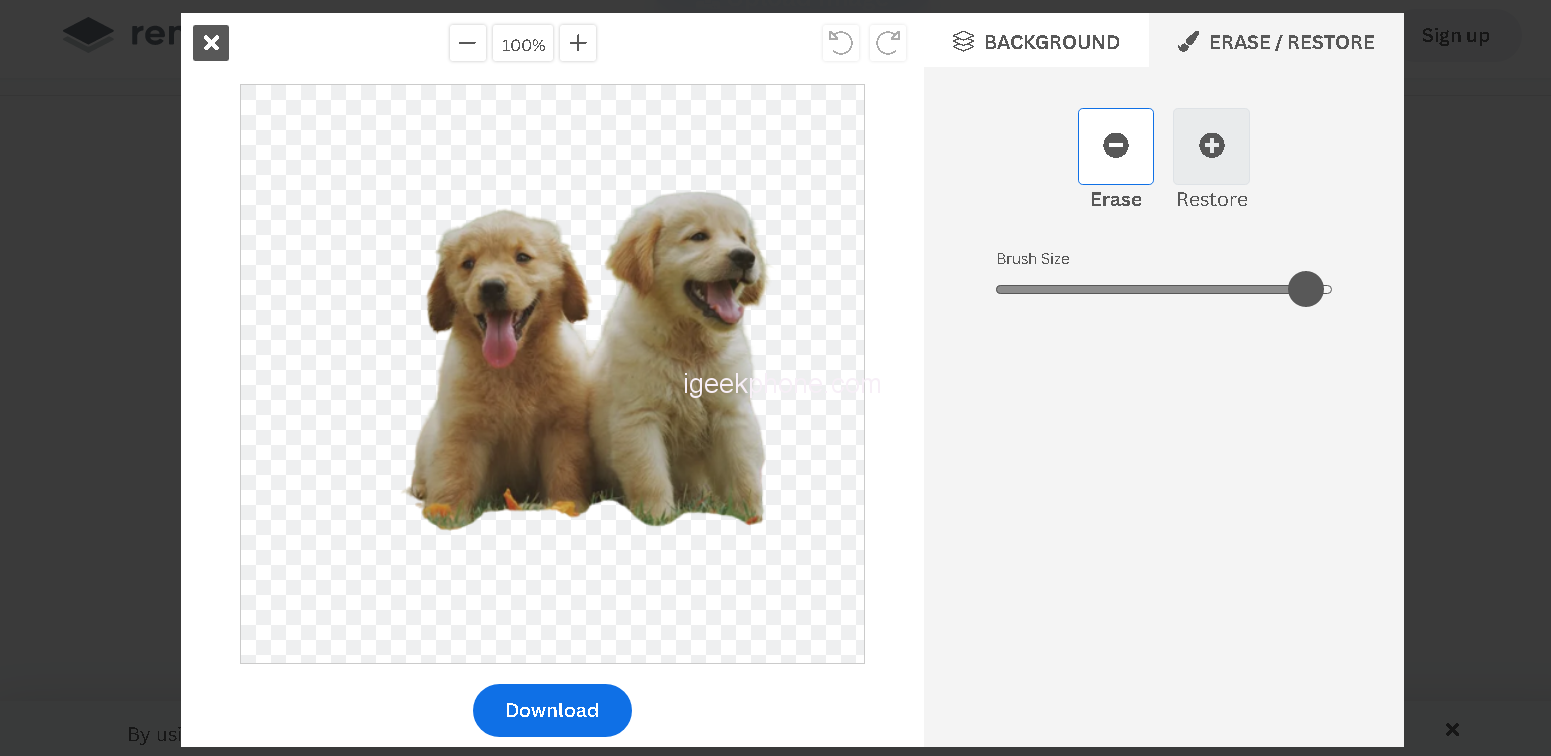Undo the last edit

841,43
